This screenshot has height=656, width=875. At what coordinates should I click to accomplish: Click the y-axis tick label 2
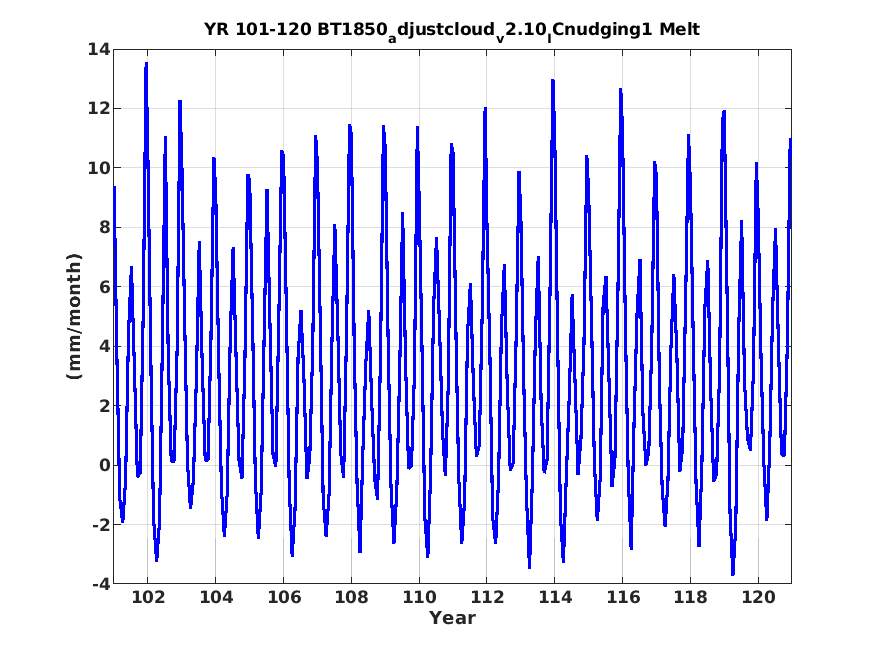pos(105,406)
